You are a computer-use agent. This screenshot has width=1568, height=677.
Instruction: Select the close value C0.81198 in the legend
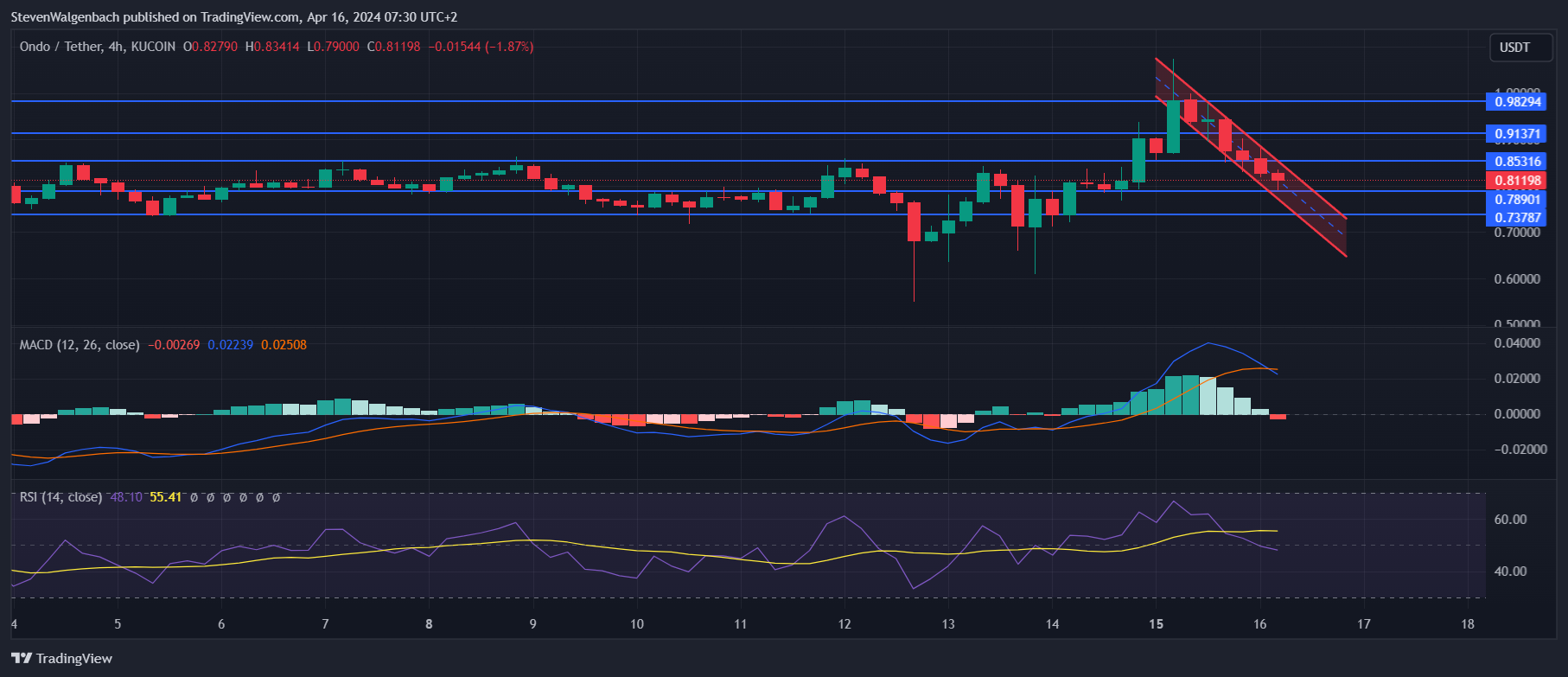click(x=394, y=47)
